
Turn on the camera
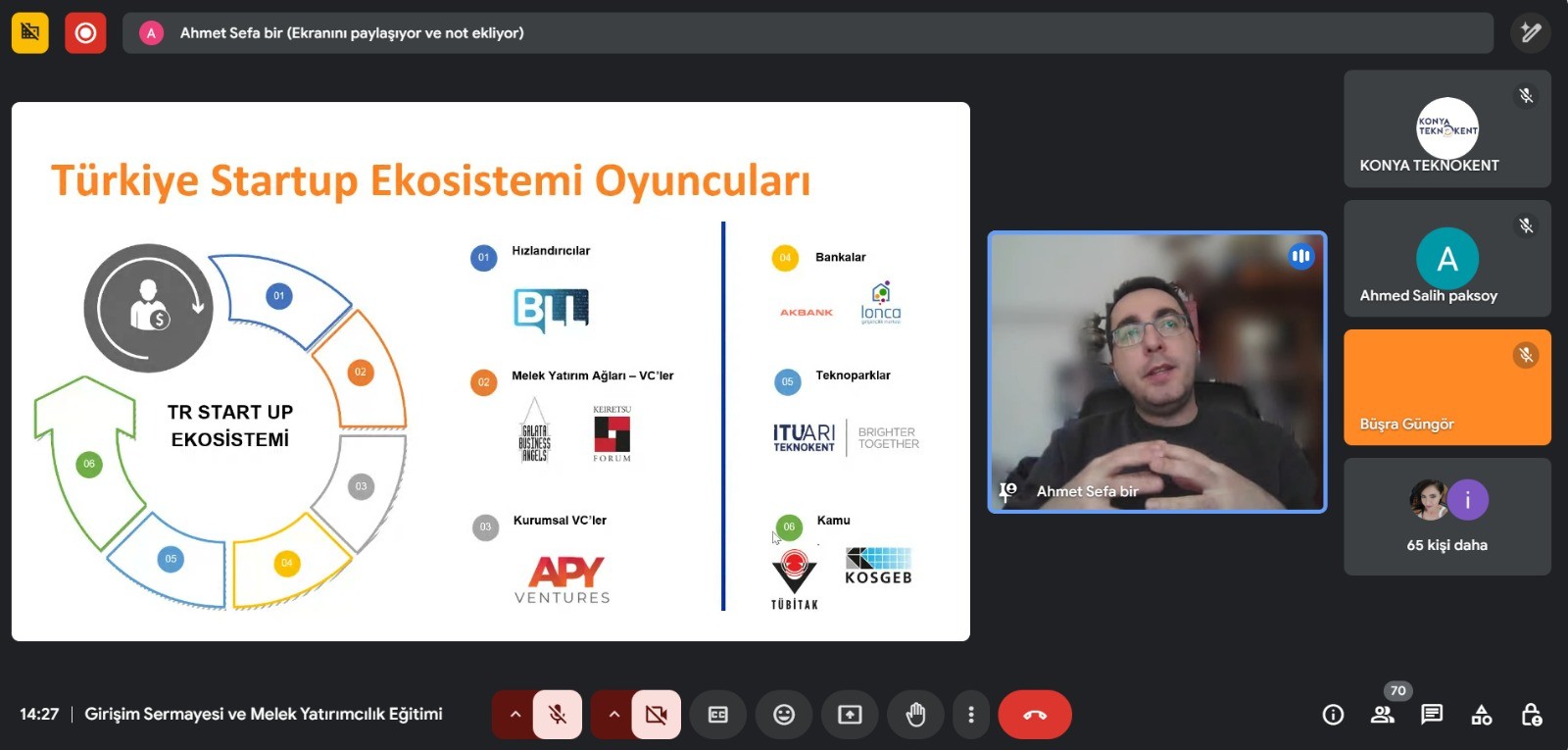click(657, 715)
